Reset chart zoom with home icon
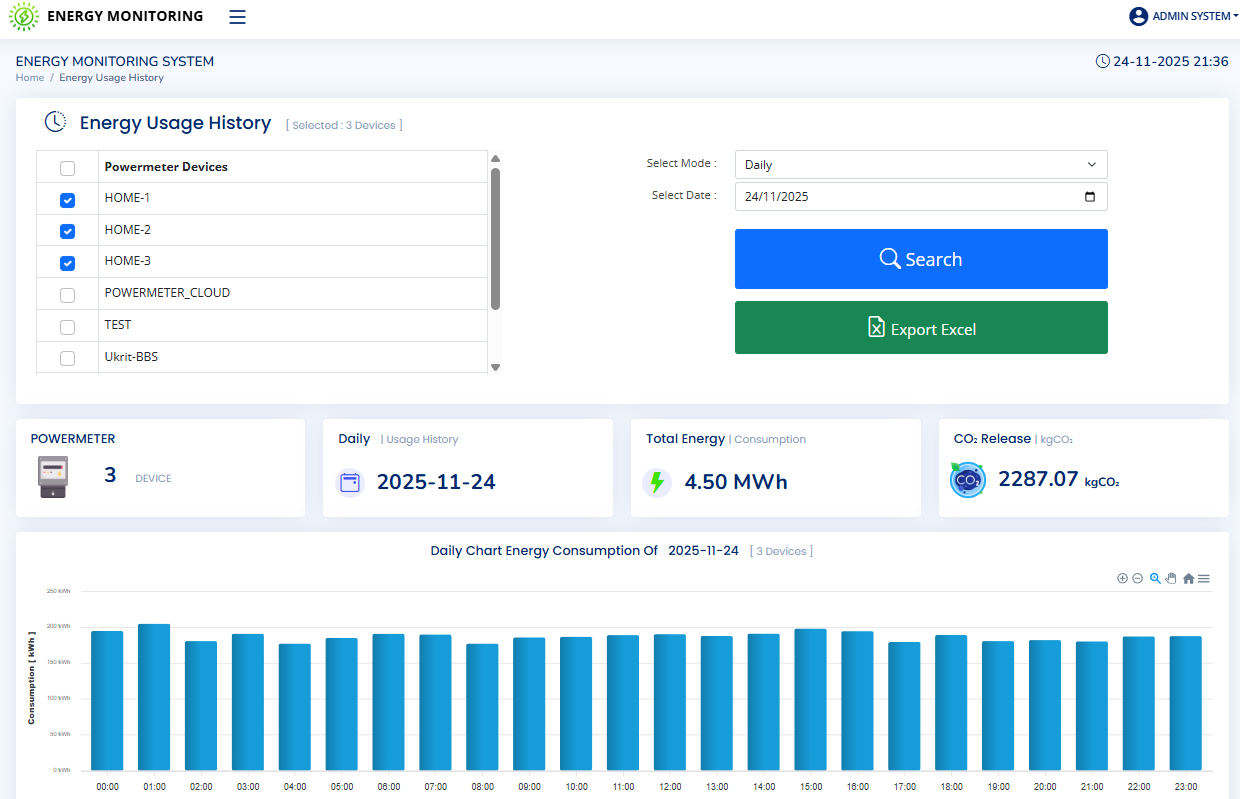 coord(1188,578)
